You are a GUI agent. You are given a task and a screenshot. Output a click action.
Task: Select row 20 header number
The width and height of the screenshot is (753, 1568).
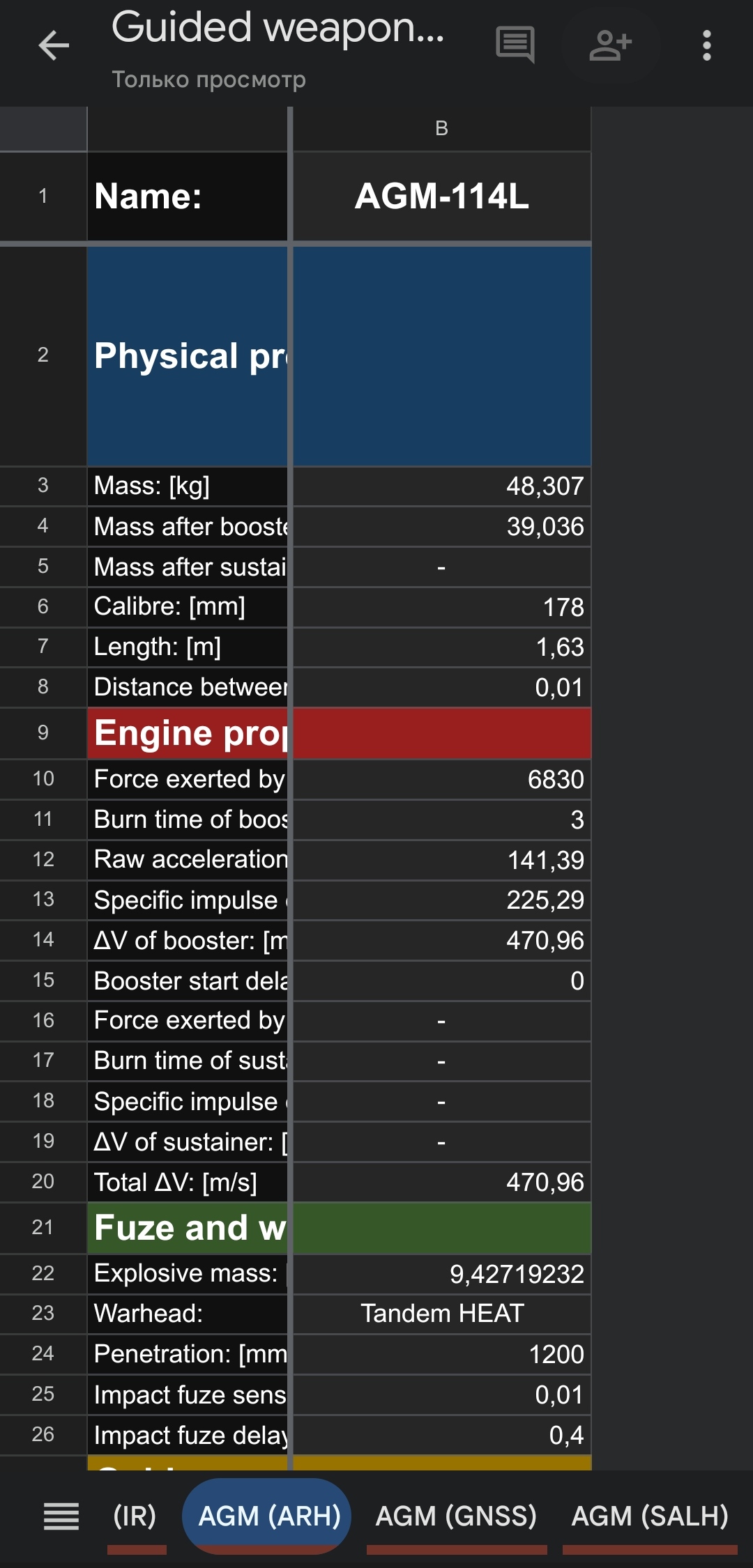43,1182
